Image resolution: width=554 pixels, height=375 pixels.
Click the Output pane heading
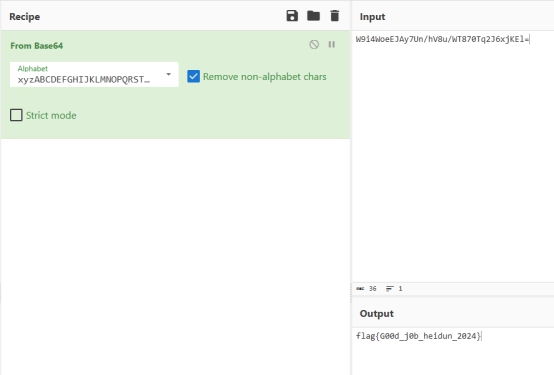tap(377, 314)
